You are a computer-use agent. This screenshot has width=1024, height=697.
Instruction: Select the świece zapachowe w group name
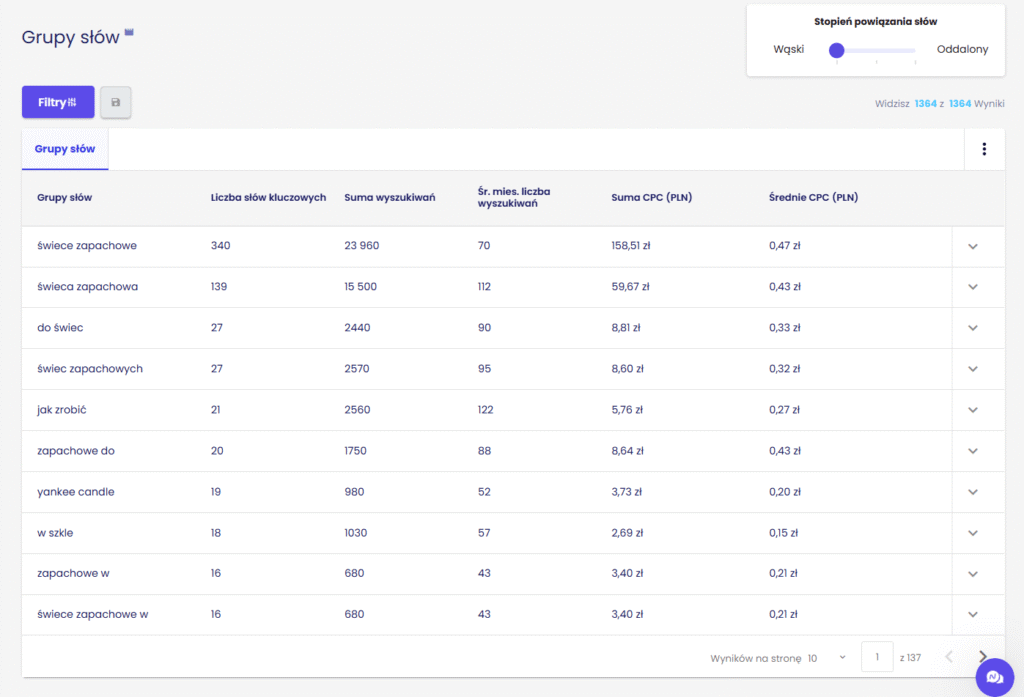point(93,614)
